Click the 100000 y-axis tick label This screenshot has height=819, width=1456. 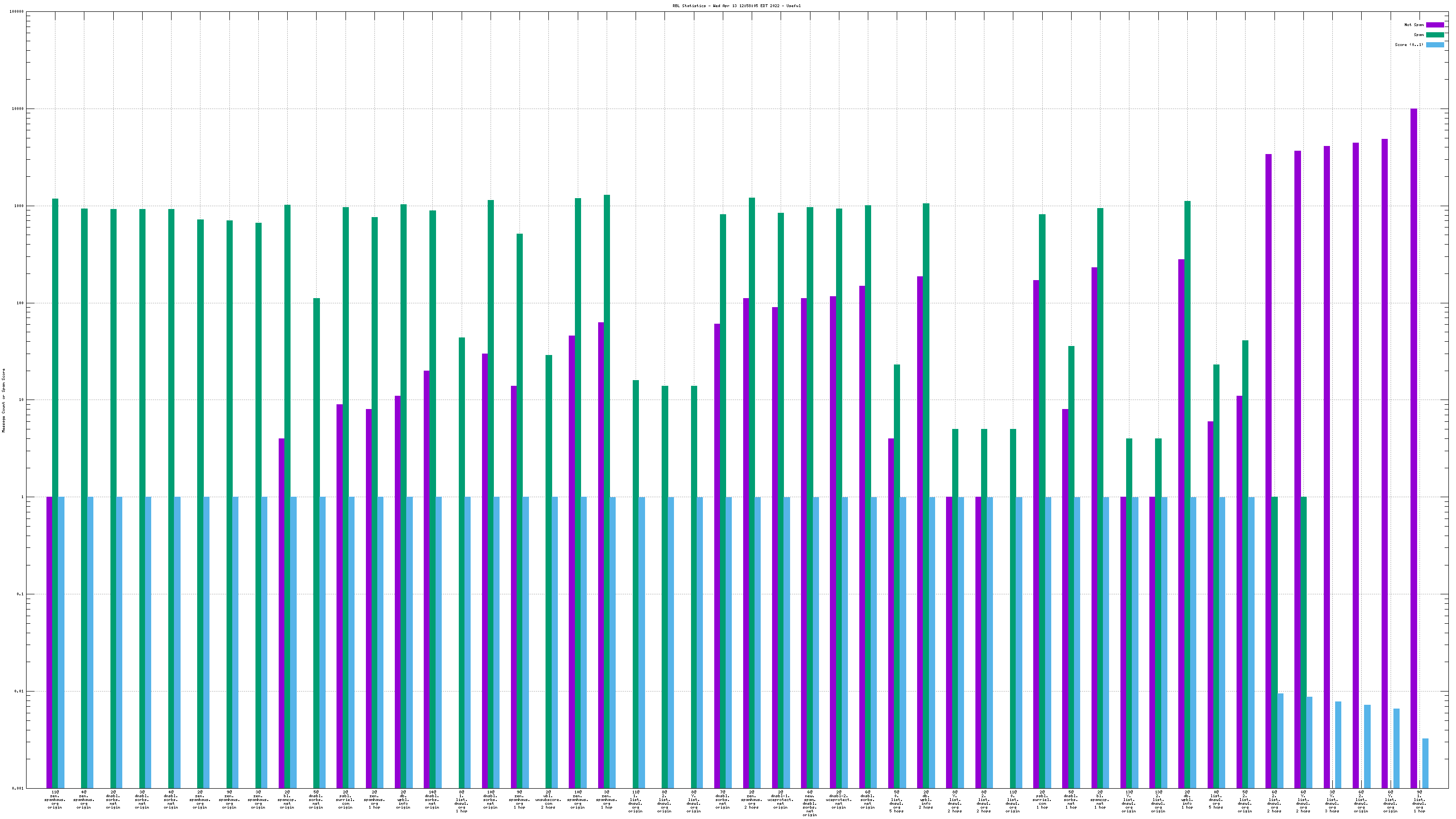17,12
